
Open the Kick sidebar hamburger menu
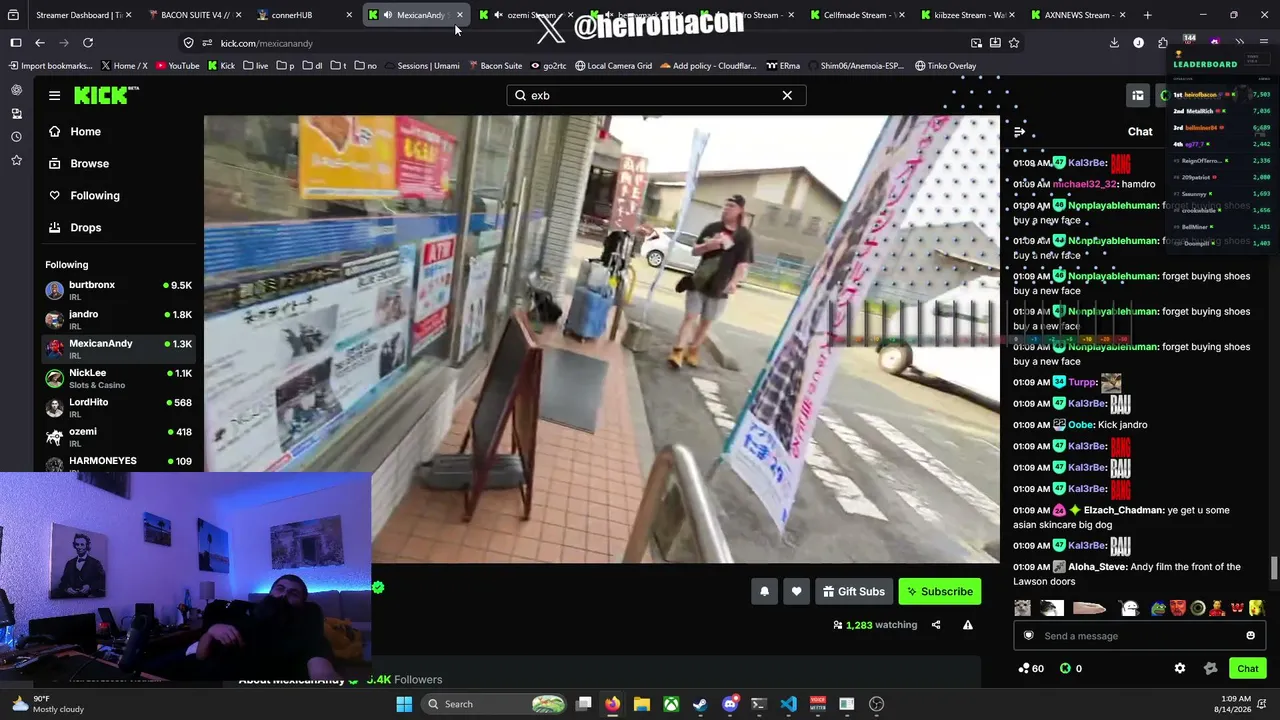click(x=54, y=95)
